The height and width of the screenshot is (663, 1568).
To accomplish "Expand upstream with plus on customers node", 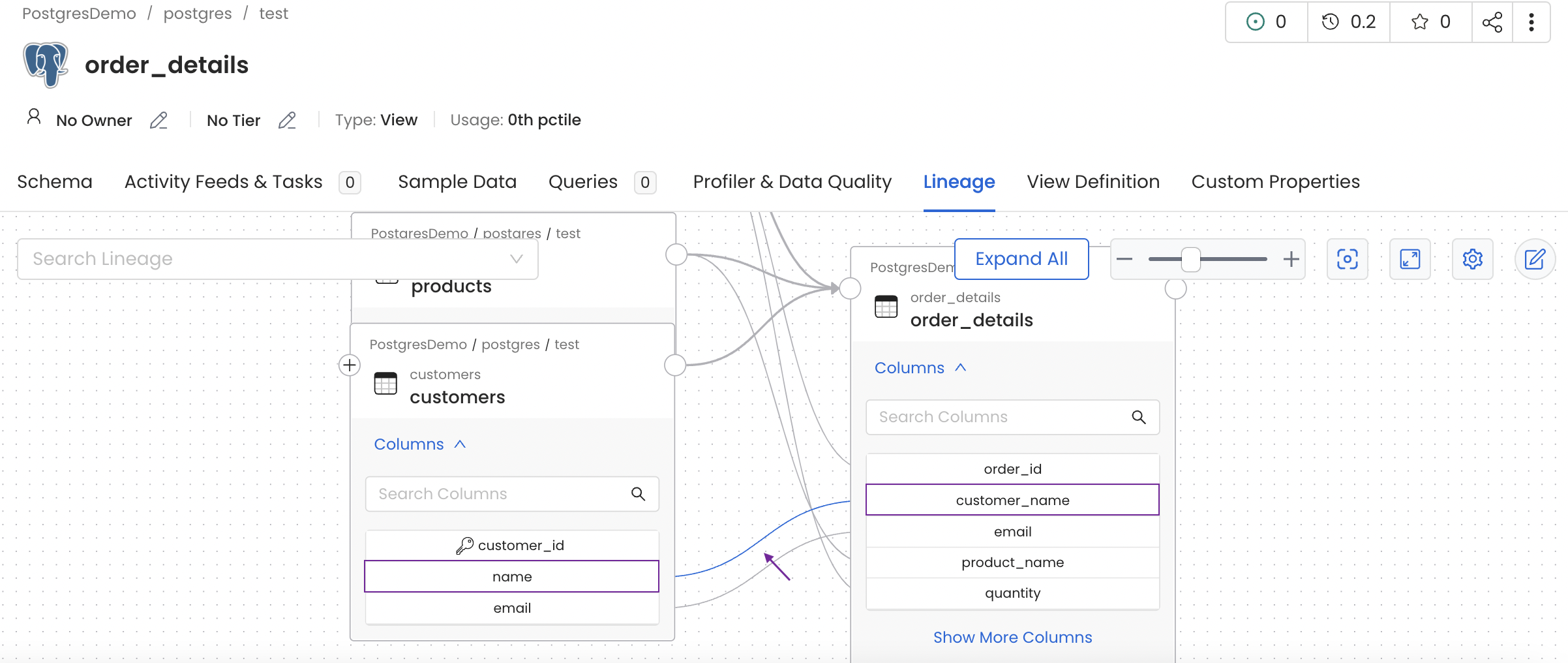I will pos(350,365).
